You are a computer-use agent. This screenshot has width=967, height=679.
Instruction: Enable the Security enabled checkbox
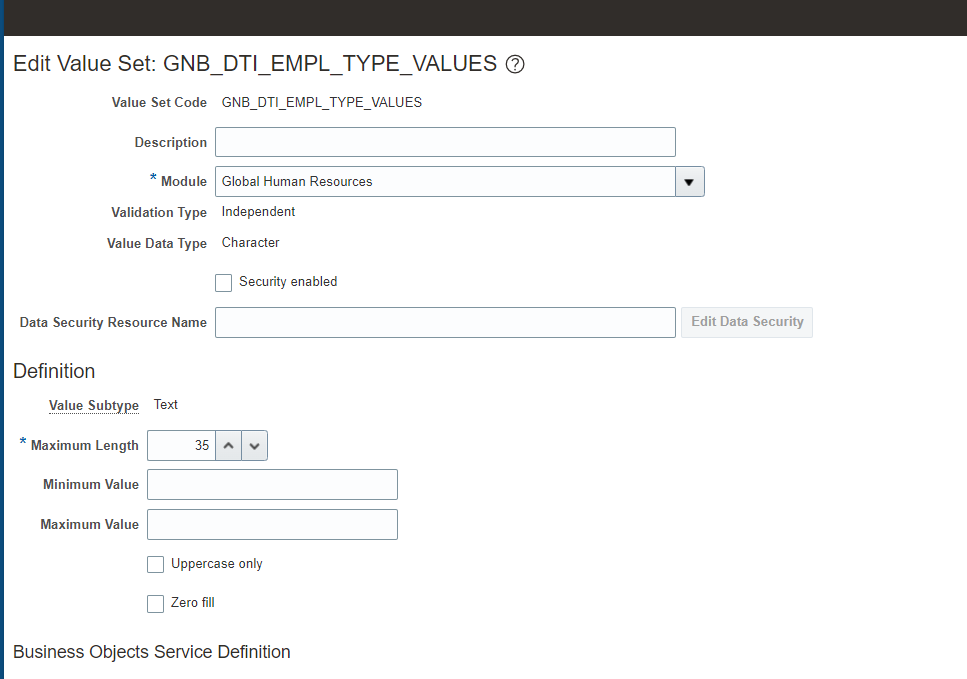(x=223, y=282)
